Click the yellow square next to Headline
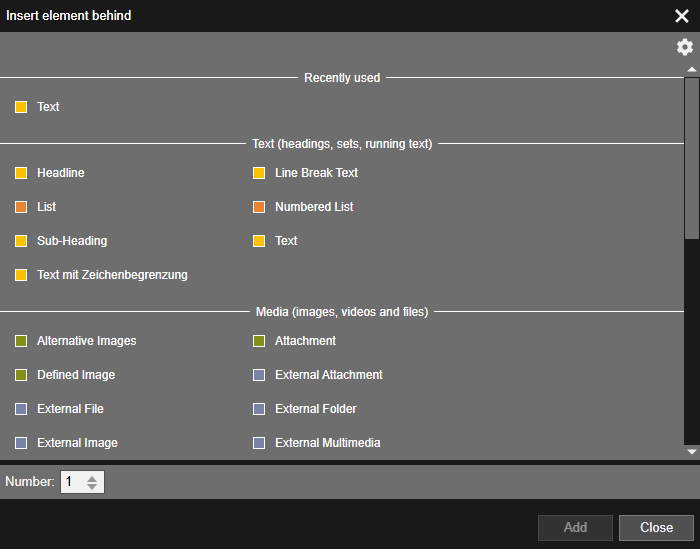This screenshot has height=549, width=700. (x=21, y=173)
